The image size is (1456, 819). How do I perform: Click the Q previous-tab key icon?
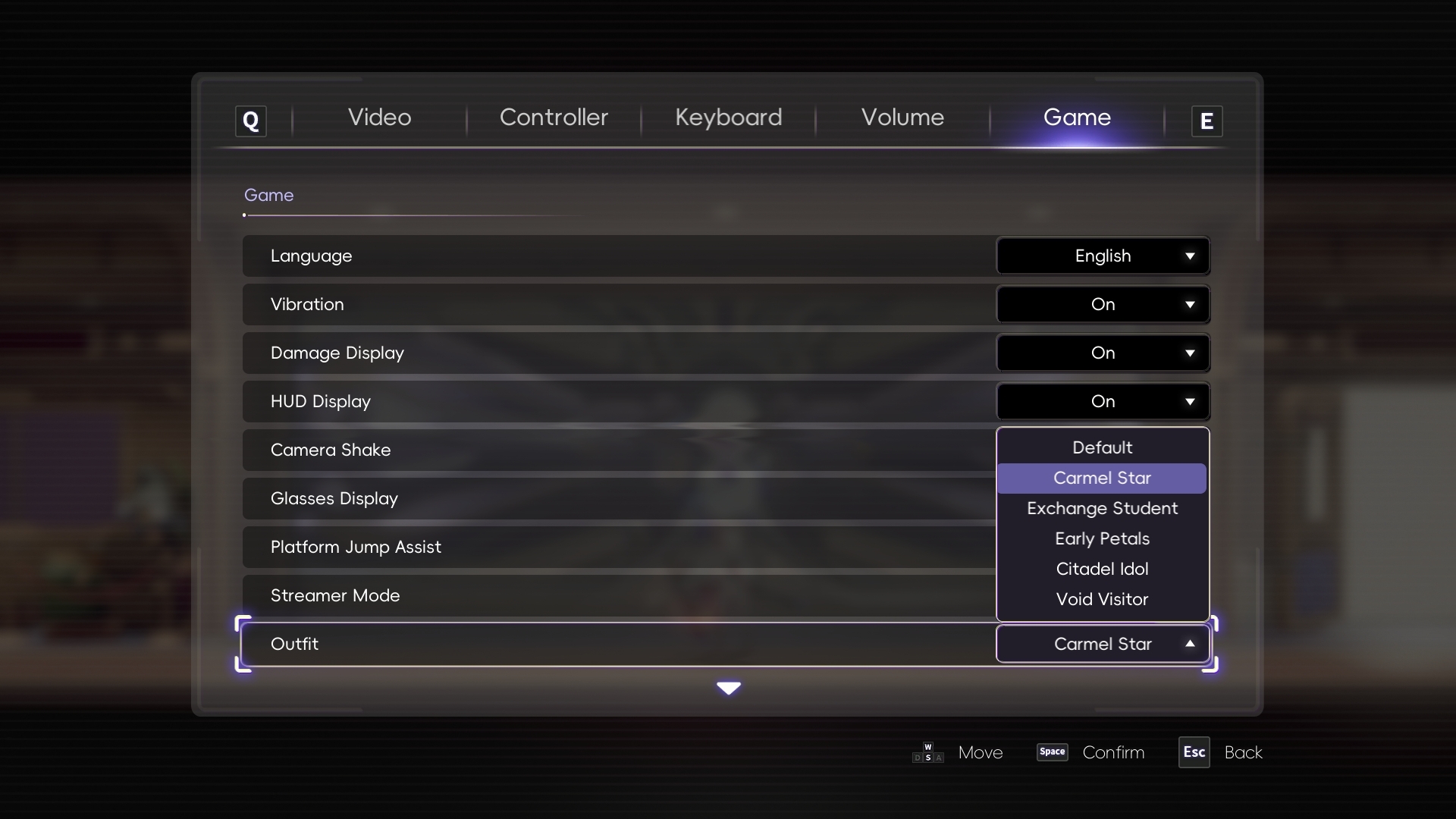pyautogui.click(x=251, y=121)
